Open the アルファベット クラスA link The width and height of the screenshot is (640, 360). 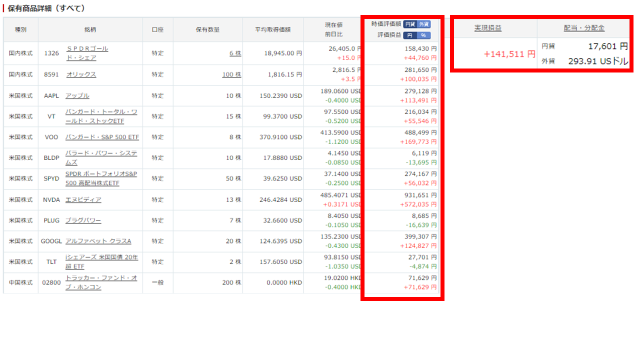coord(98,241)
